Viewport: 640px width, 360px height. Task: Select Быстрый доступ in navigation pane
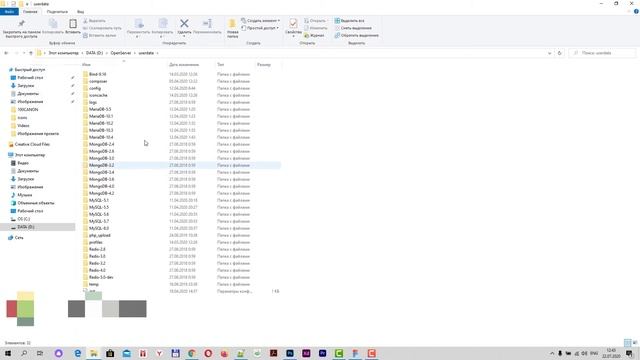(x=29, y=70)
